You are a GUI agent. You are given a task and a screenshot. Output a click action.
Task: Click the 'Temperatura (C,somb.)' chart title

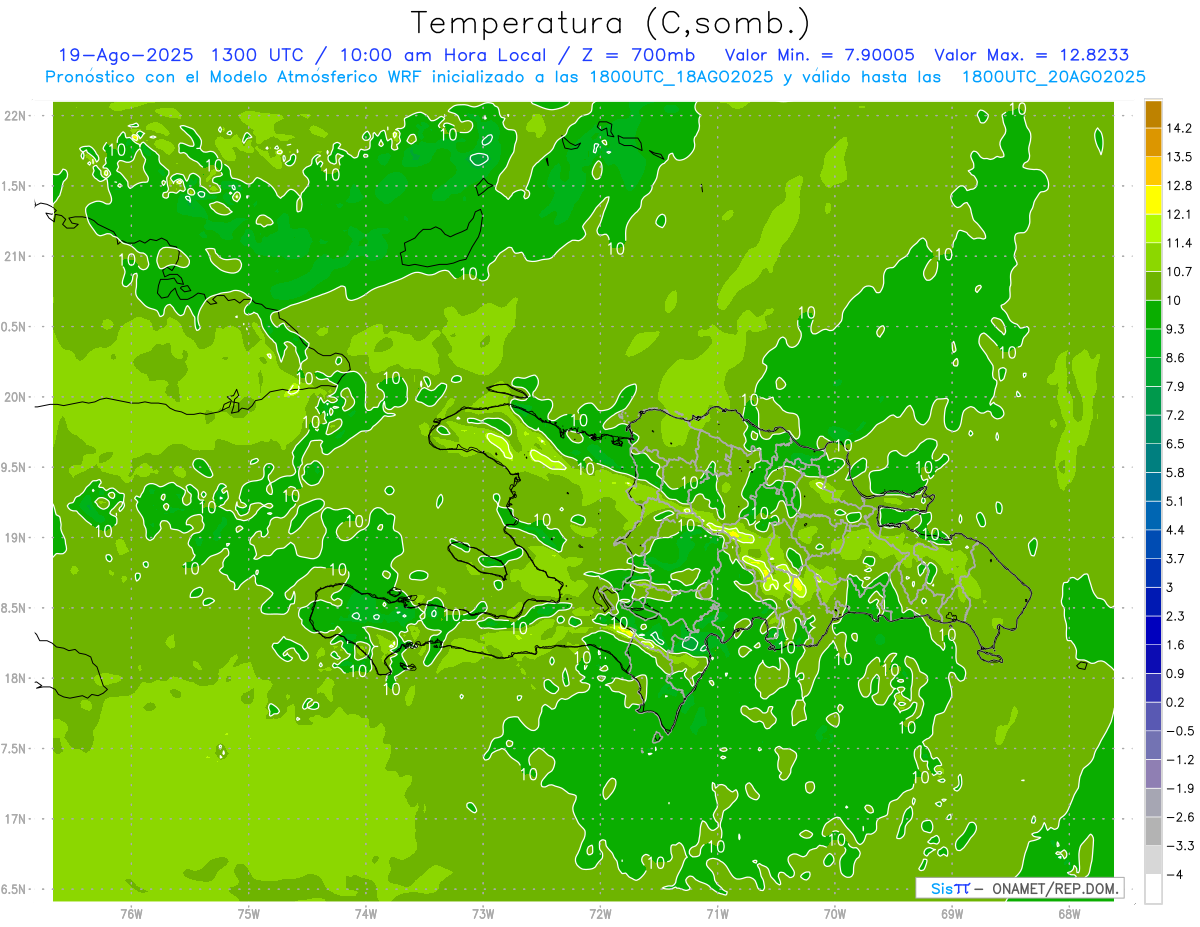(x=611, y=23)
